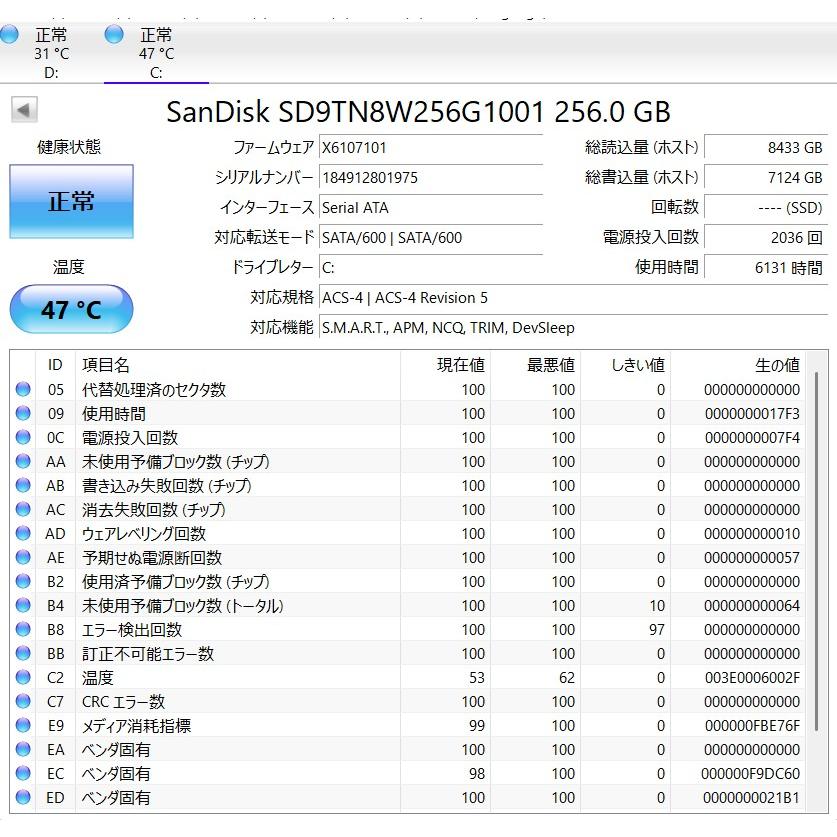
Task: Click total host writes value 7124 GB
Action: point(766,177)
